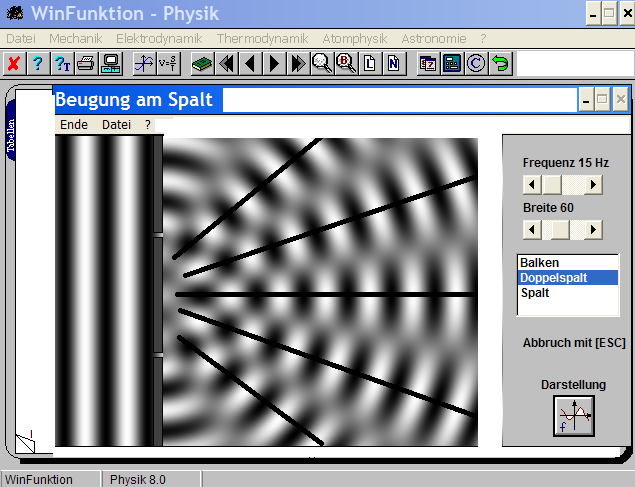The width and height of the screenshot is (635, 487).
Task: Increase Breite with right arrow
Action: coord(593,230)
